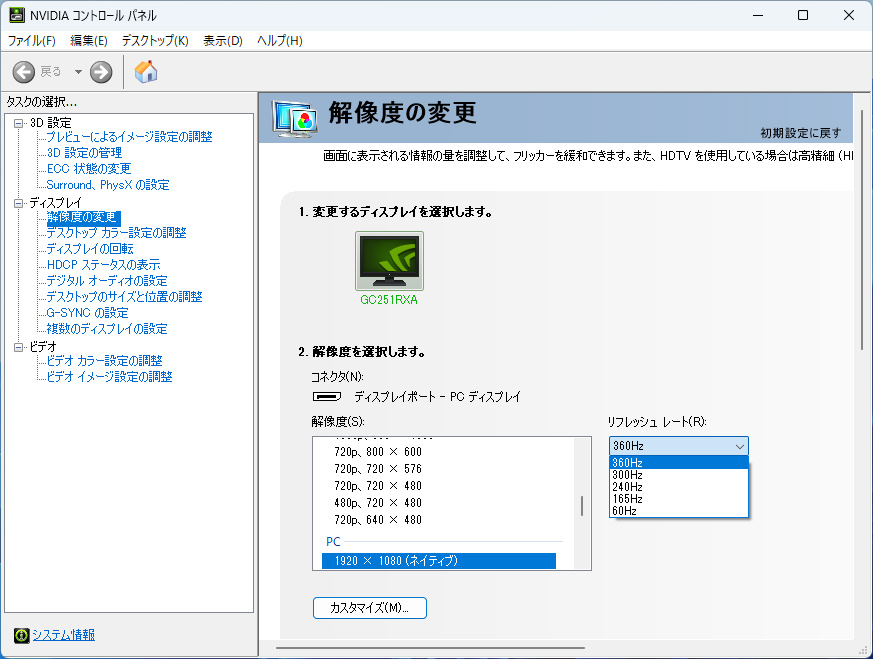
Task: Collapse the ビデオ tree node
Action: pyautogui.click(x=18, y=347)
